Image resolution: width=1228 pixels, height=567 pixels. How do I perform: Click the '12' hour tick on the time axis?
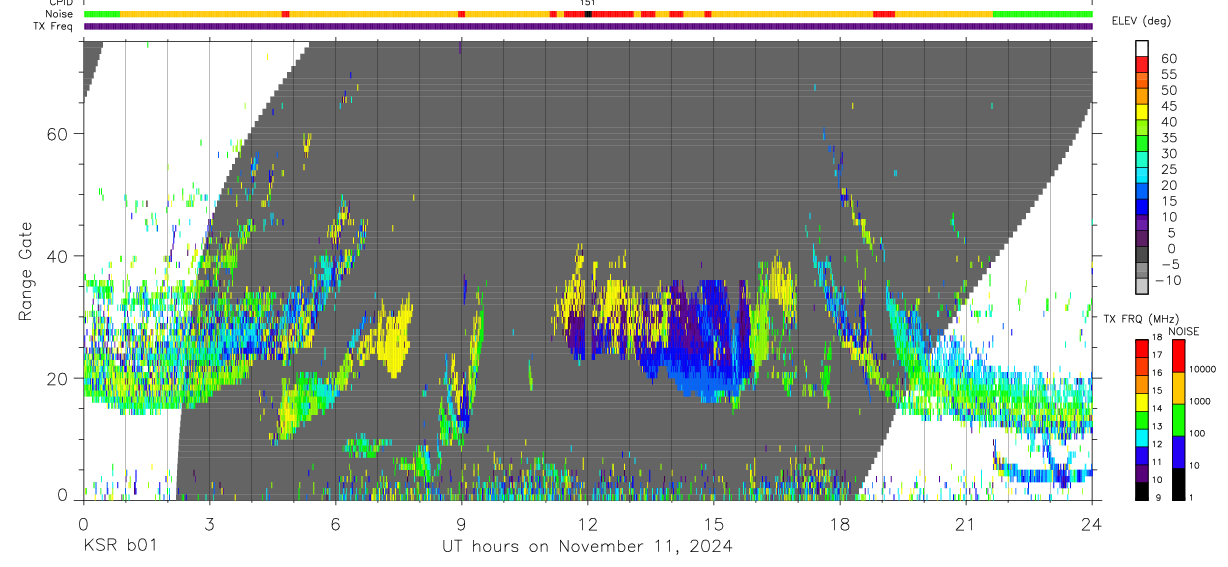pos(588,523)
